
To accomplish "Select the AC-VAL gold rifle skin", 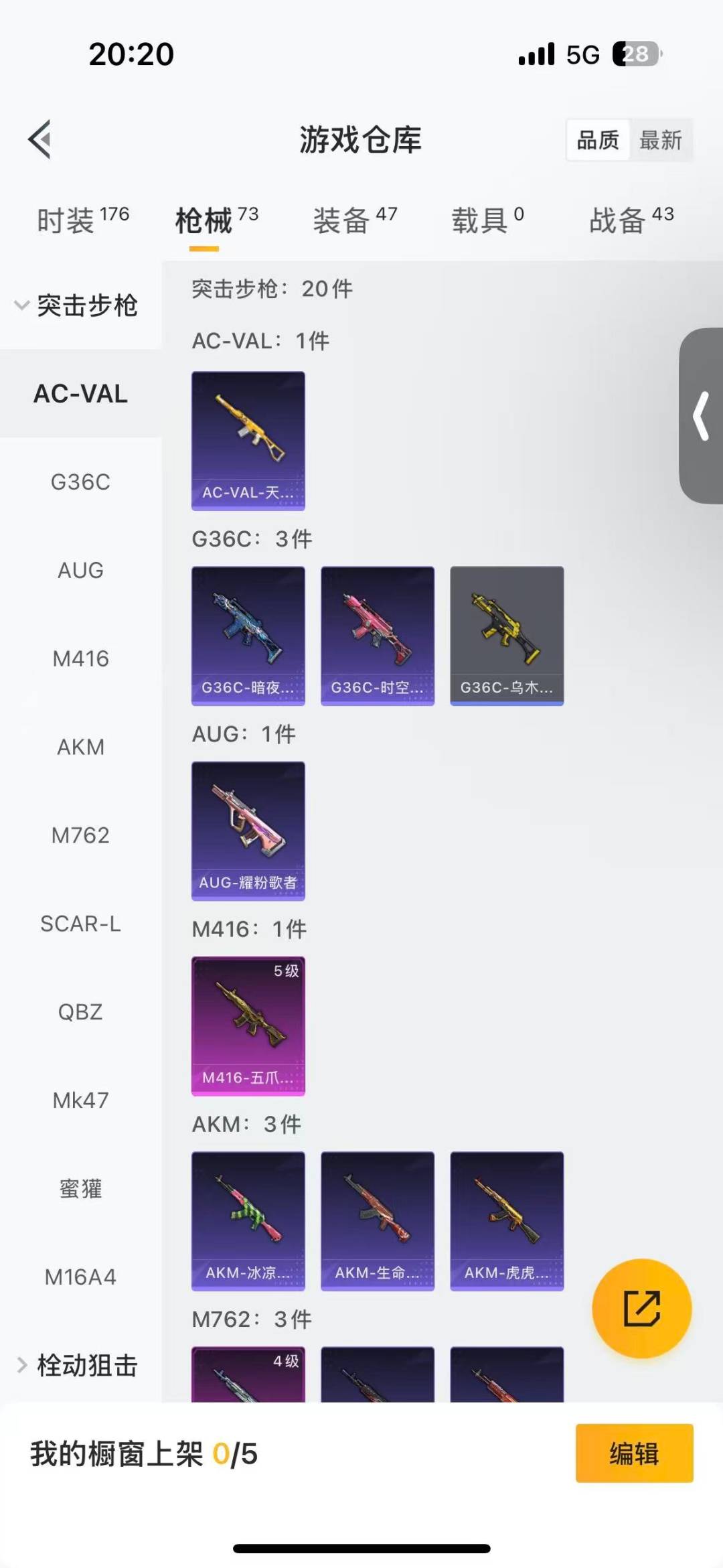I will click(248, 441).
